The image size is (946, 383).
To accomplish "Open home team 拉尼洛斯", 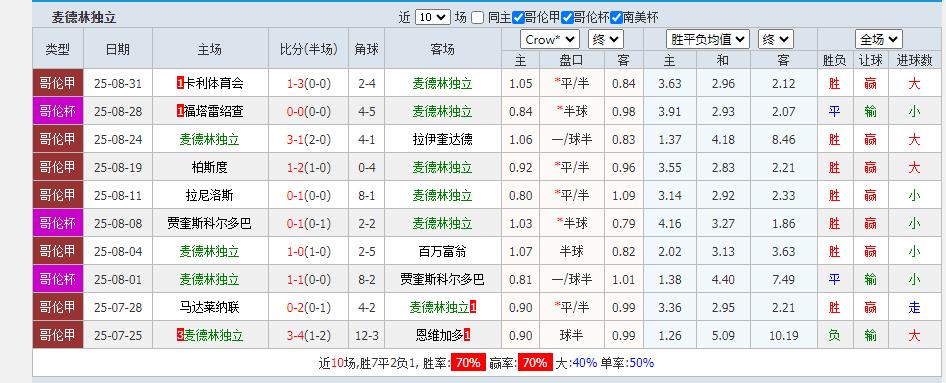I will [x=209, y=195].
